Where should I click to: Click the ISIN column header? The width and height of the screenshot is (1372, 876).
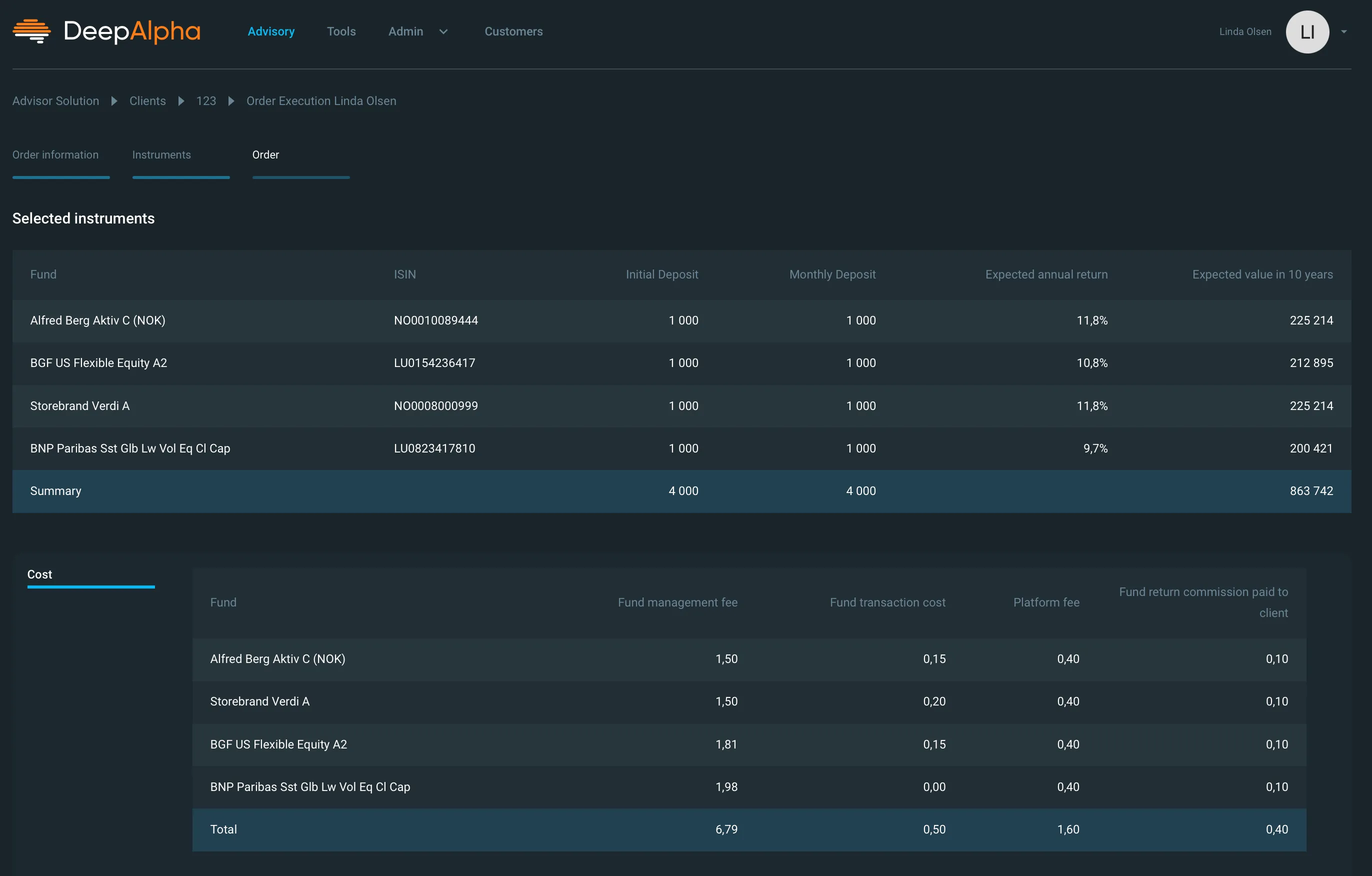[x=405, y=274]
